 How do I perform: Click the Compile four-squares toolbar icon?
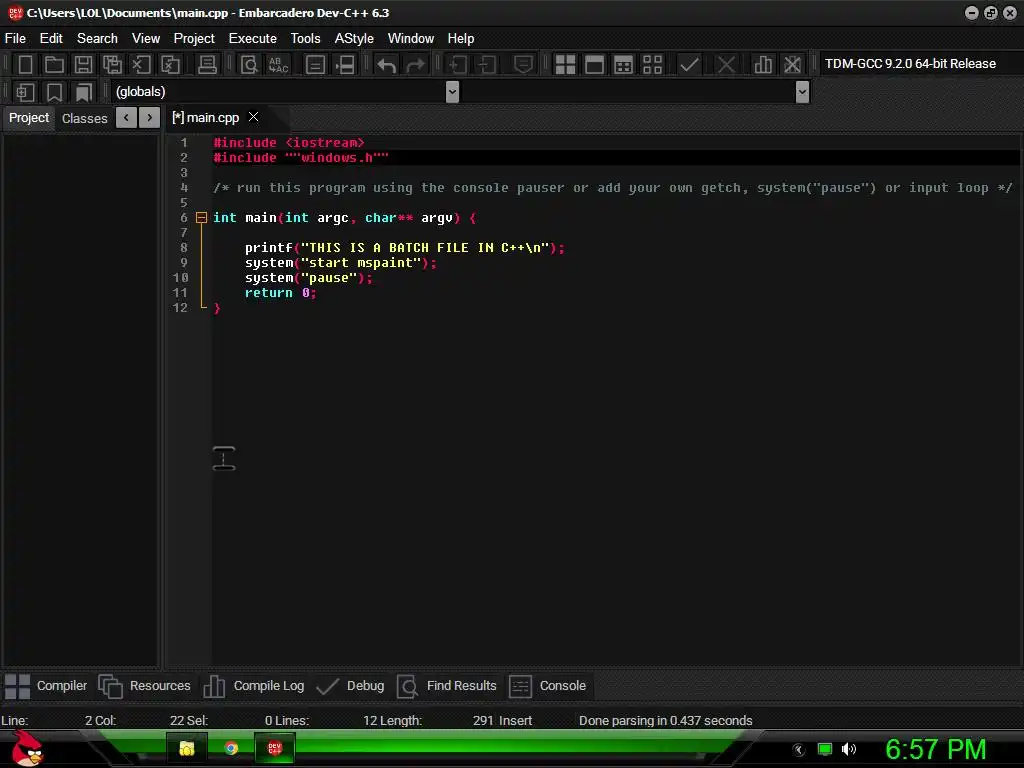pyautogui.click(x=566, y=65)
